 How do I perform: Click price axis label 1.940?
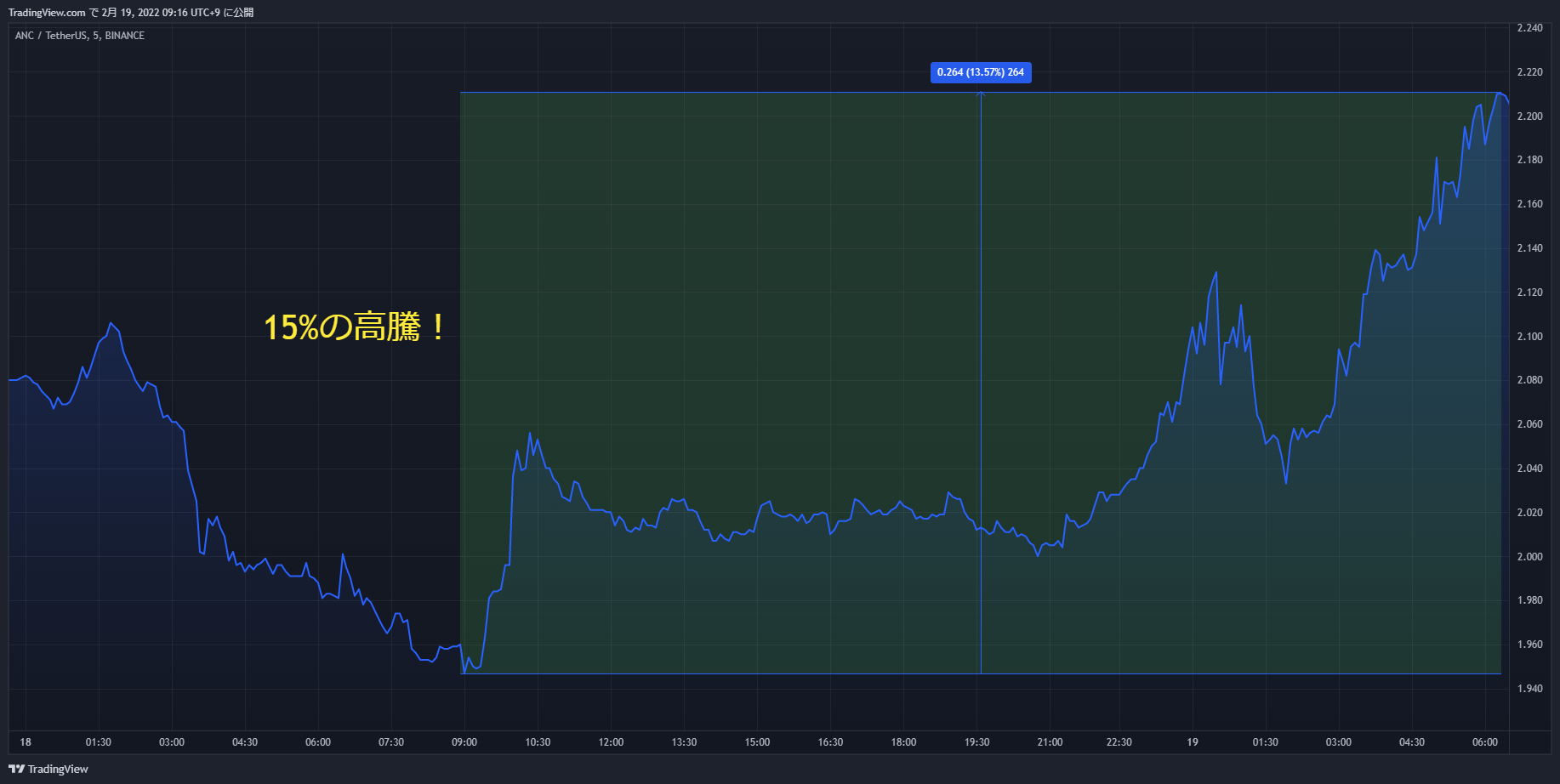click(x=1529, y=689)
